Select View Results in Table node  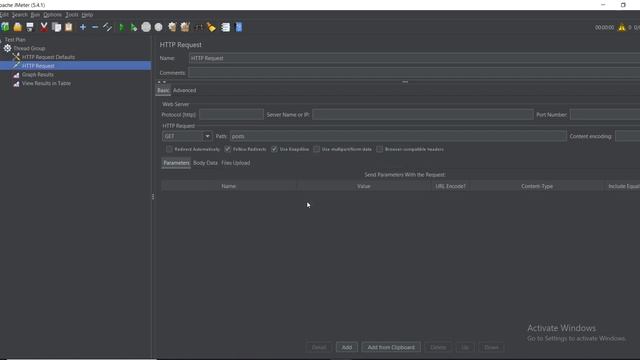(46, 83)
